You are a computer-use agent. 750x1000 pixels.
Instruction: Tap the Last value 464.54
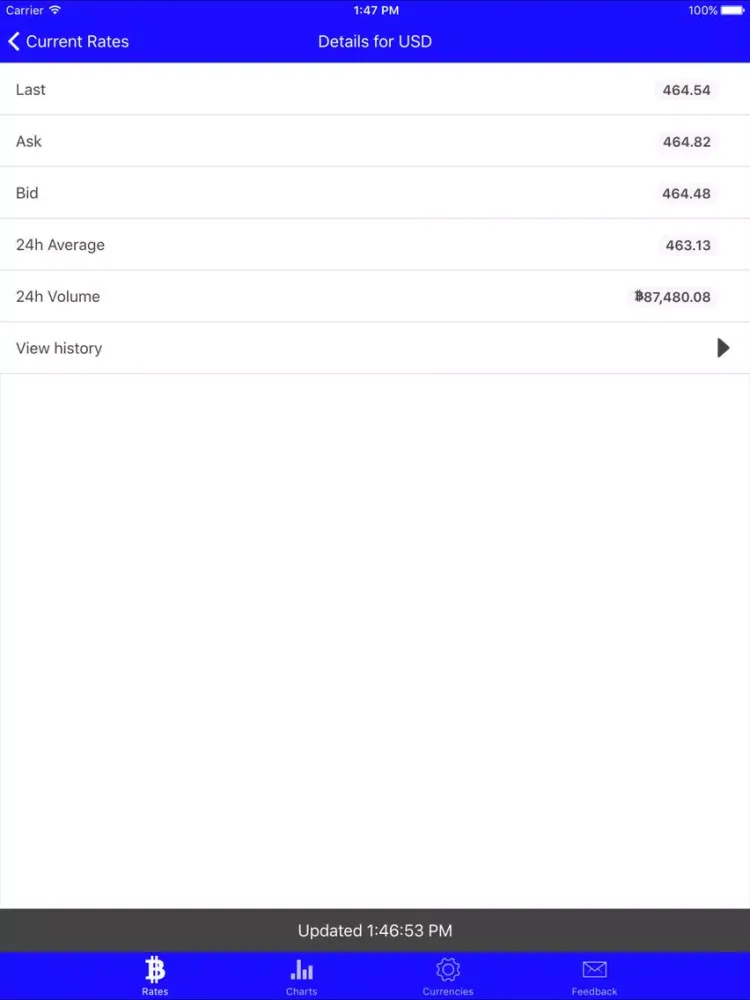tap(686, 90)
